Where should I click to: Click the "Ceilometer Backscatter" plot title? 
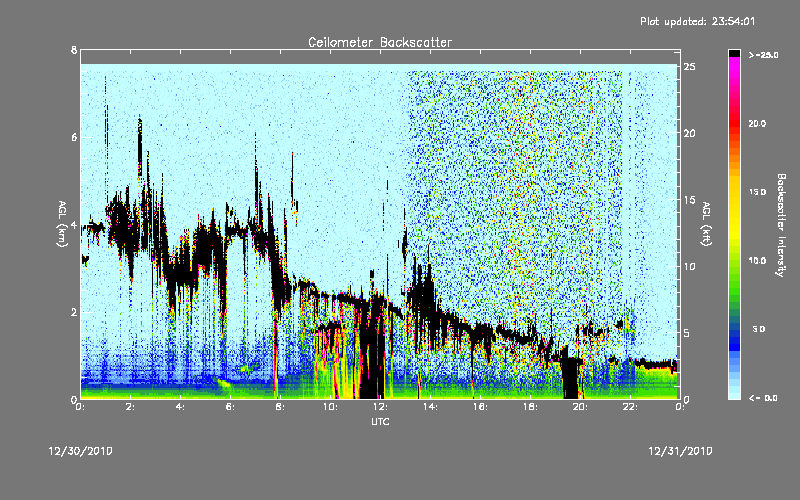tap(380, 42)
